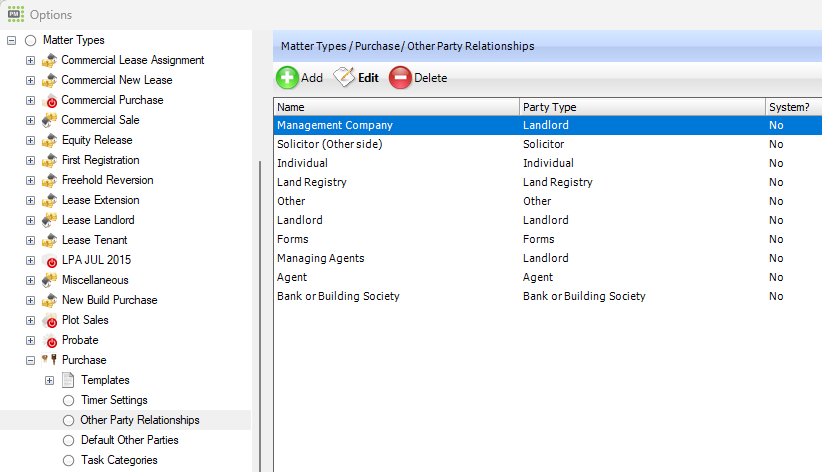Viewport: 822px width, 472px height.
Task: Sort by the System? column header
Action: [x=794, y=107]
